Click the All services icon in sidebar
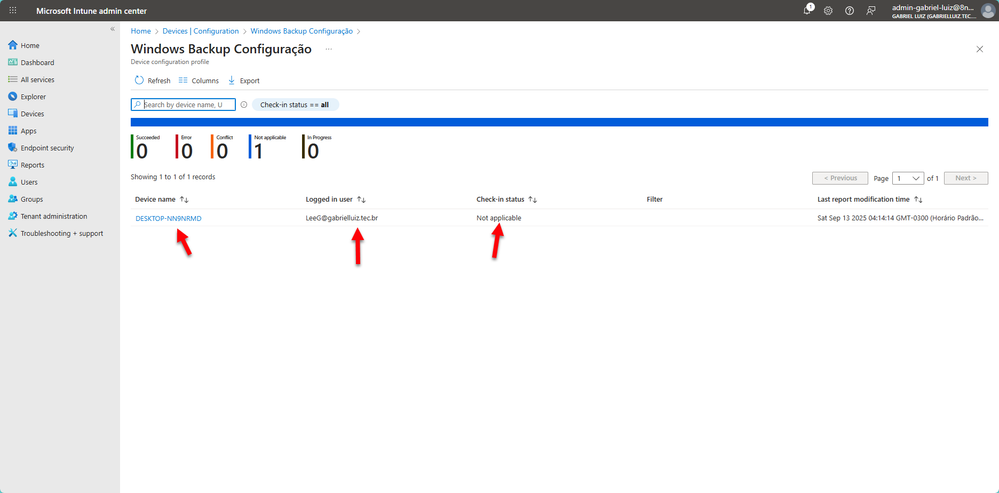999x493 pixels. point(12,80)
